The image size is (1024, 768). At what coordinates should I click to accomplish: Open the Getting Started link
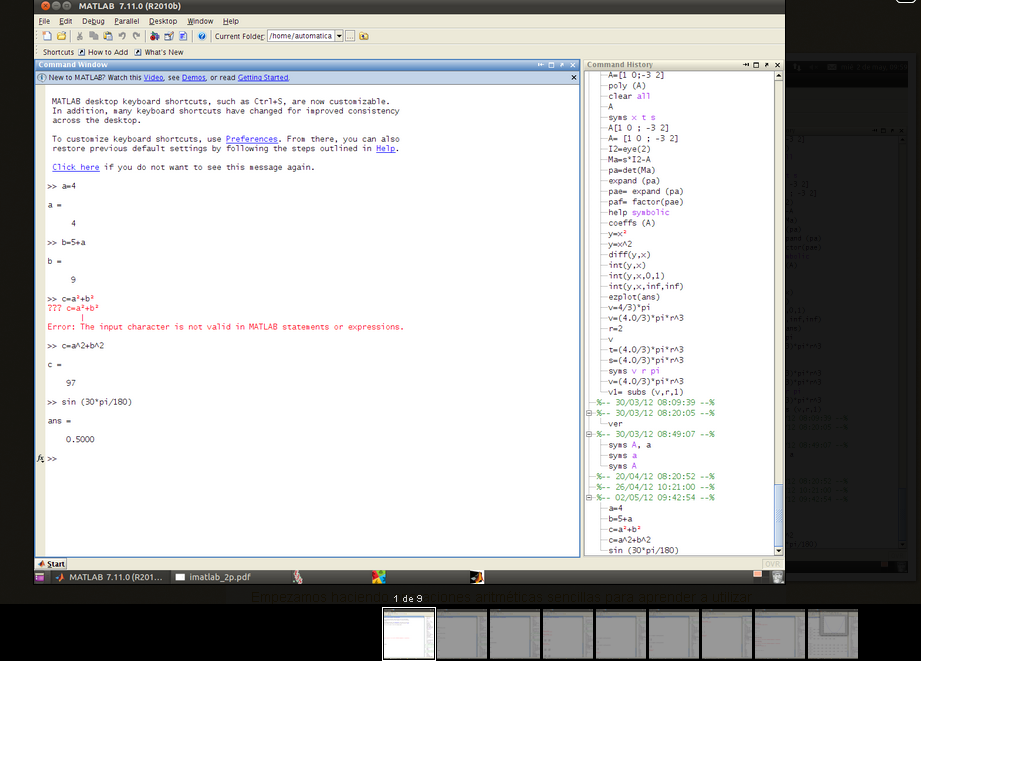263,77
